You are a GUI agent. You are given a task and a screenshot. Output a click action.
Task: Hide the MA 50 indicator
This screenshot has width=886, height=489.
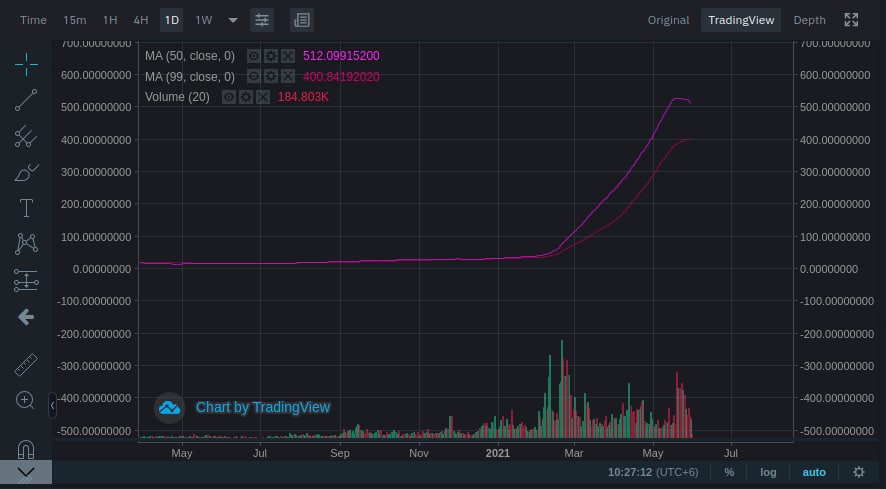tap(254, 56)
